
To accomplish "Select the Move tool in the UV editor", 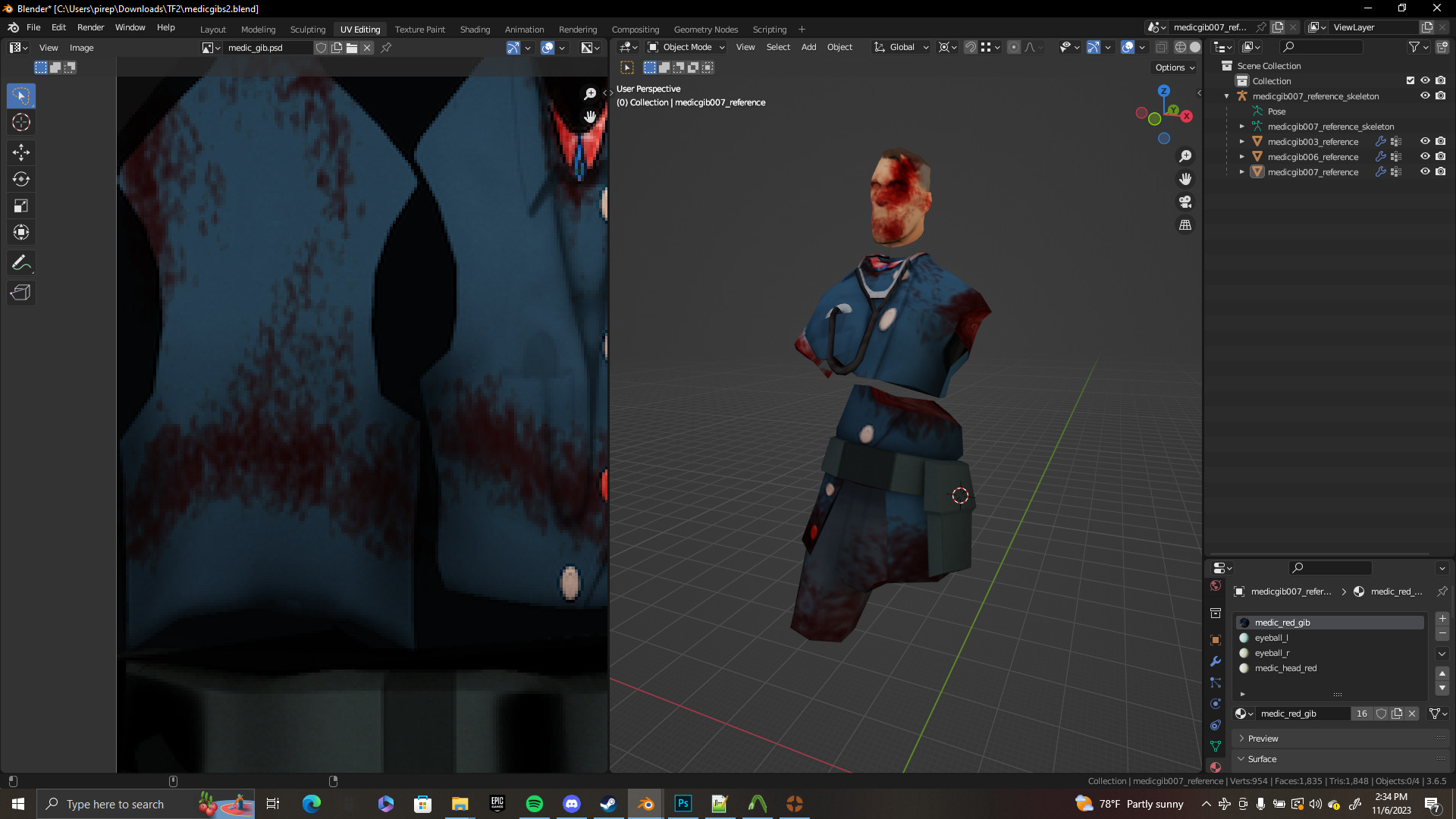I will 20,152.
